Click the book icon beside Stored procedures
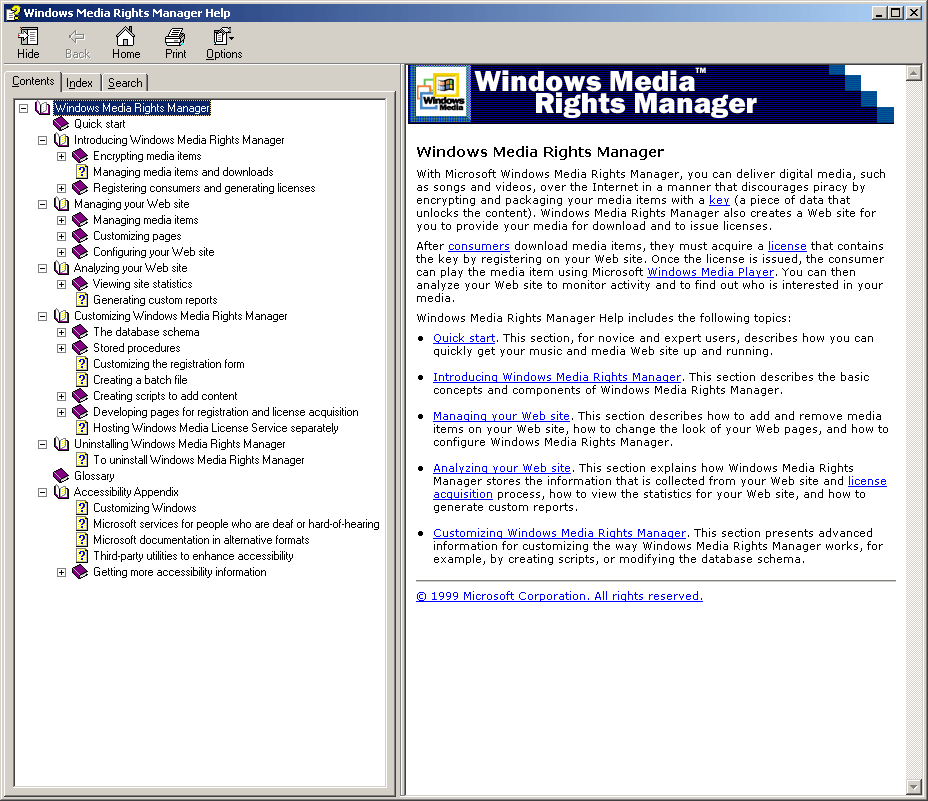The height and width of the screenshot is (801, 928). (80, 348)
